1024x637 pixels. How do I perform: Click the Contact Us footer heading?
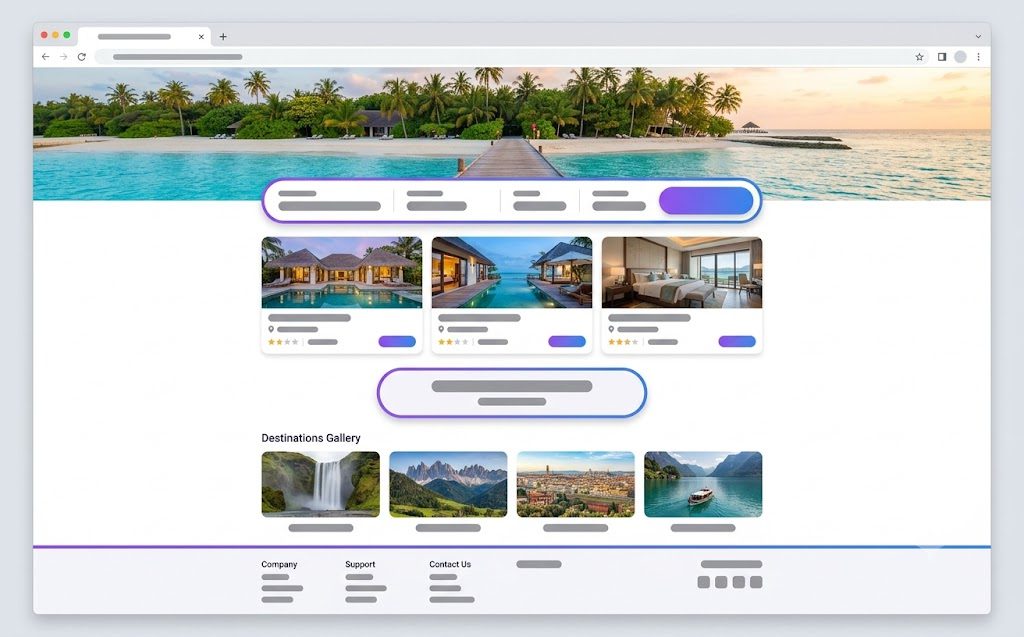[450, 564]
